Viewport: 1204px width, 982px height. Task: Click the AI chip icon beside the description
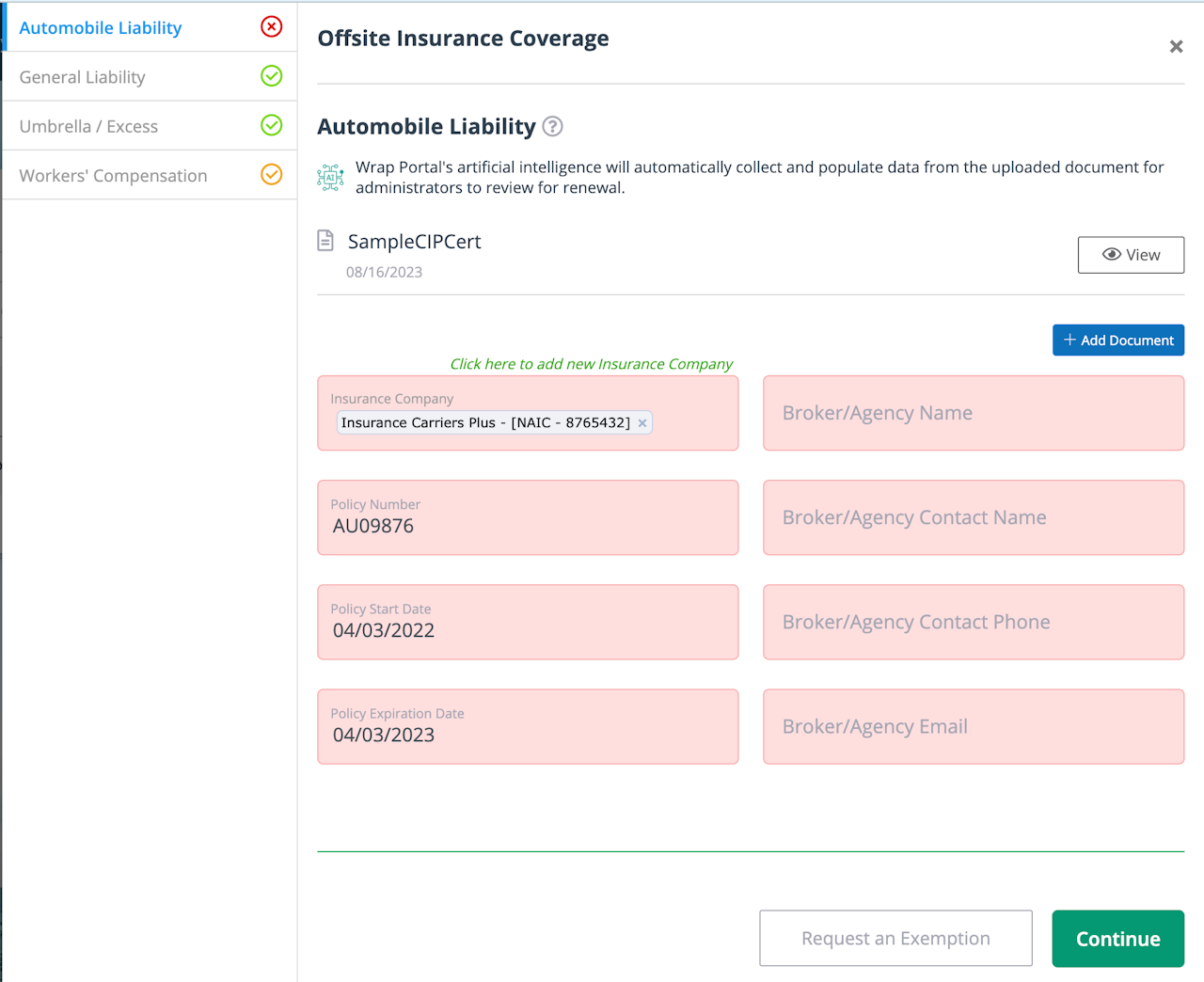330,177
